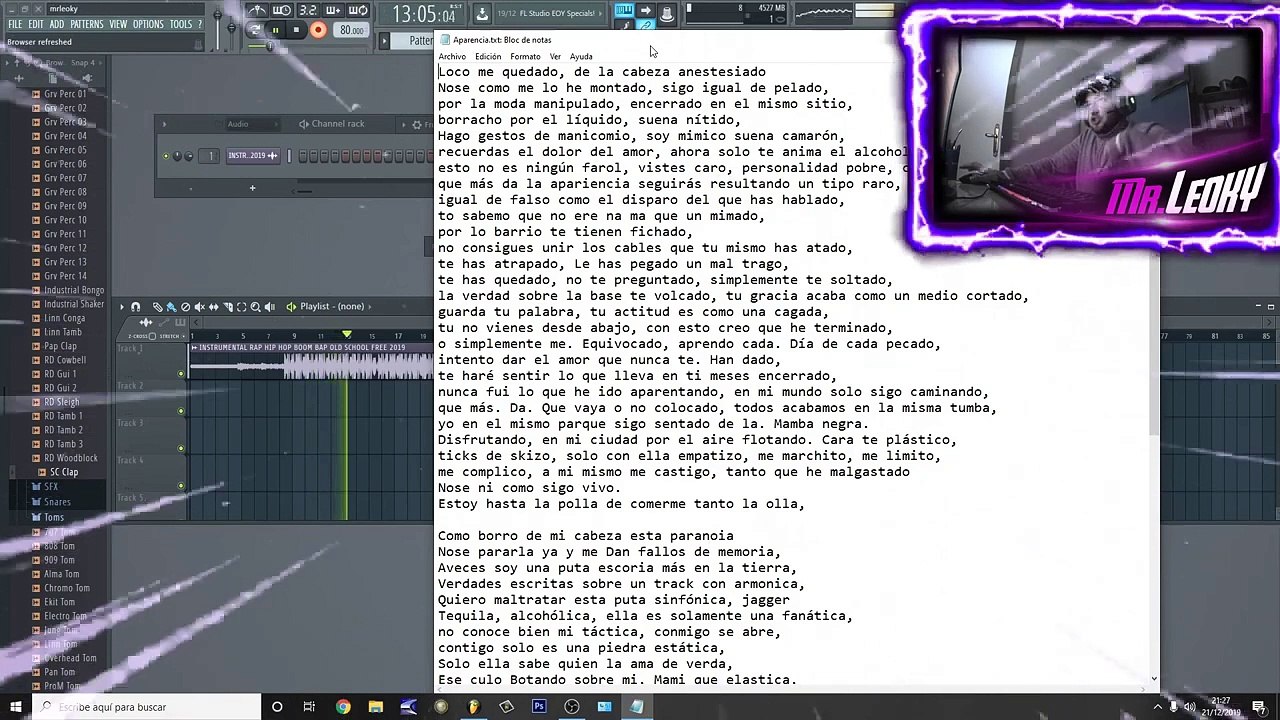Click the Record button in FL Studio
Viewport: 1280px width, 720px height.
[318, 30]
